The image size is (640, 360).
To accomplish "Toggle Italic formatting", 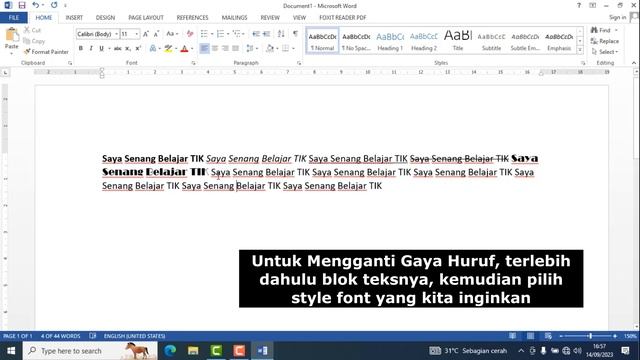I will point(91,48).
